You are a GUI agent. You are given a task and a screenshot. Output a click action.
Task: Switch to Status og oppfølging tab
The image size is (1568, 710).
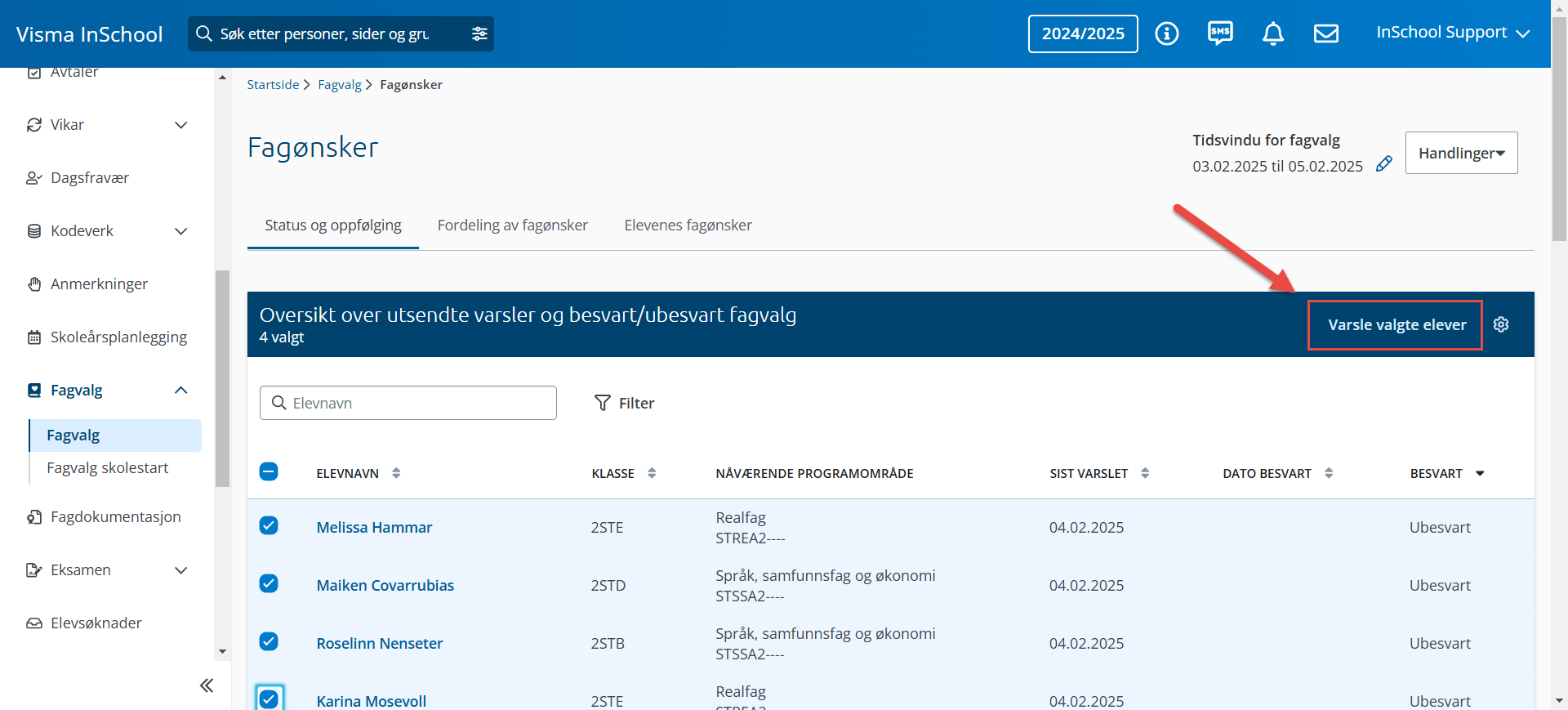click(x=333, y=226)
